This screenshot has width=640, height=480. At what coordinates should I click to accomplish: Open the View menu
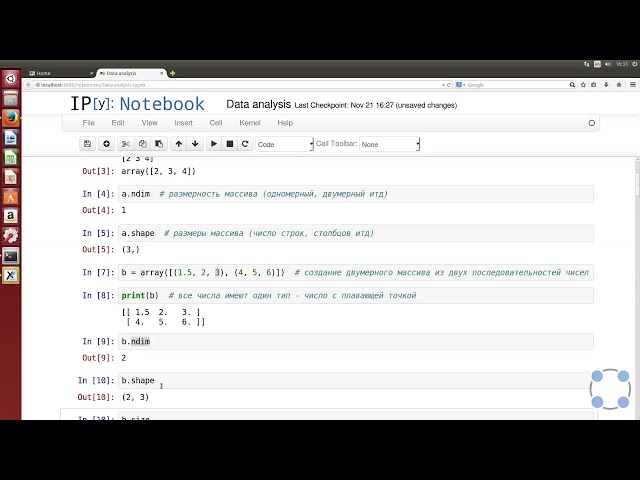pyautogui.click(x=149, y=123)
